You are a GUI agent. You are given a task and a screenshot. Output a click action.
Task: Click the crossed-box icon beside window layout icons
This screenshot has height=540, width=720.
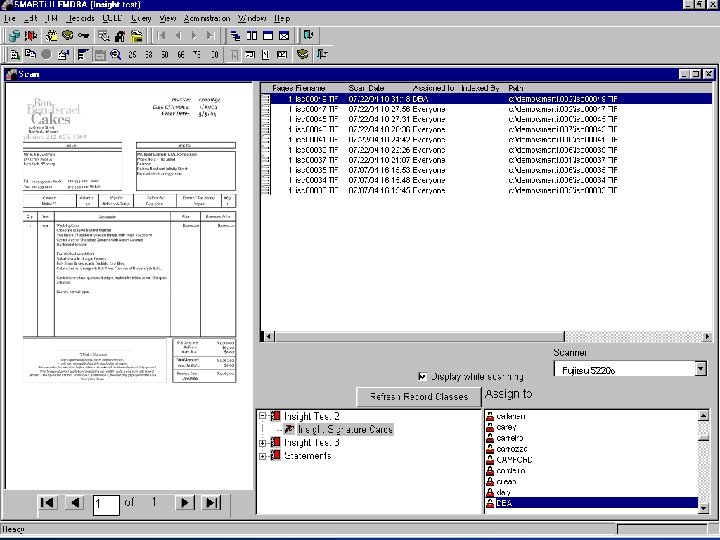284,35
